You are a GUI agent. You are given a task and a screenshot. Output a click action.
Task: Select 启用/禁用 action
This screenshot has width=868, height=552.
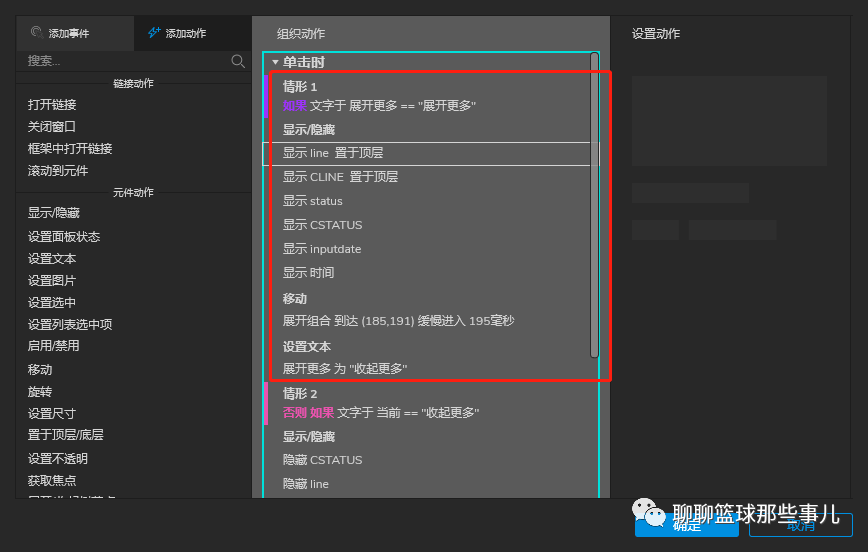point(54,346)
